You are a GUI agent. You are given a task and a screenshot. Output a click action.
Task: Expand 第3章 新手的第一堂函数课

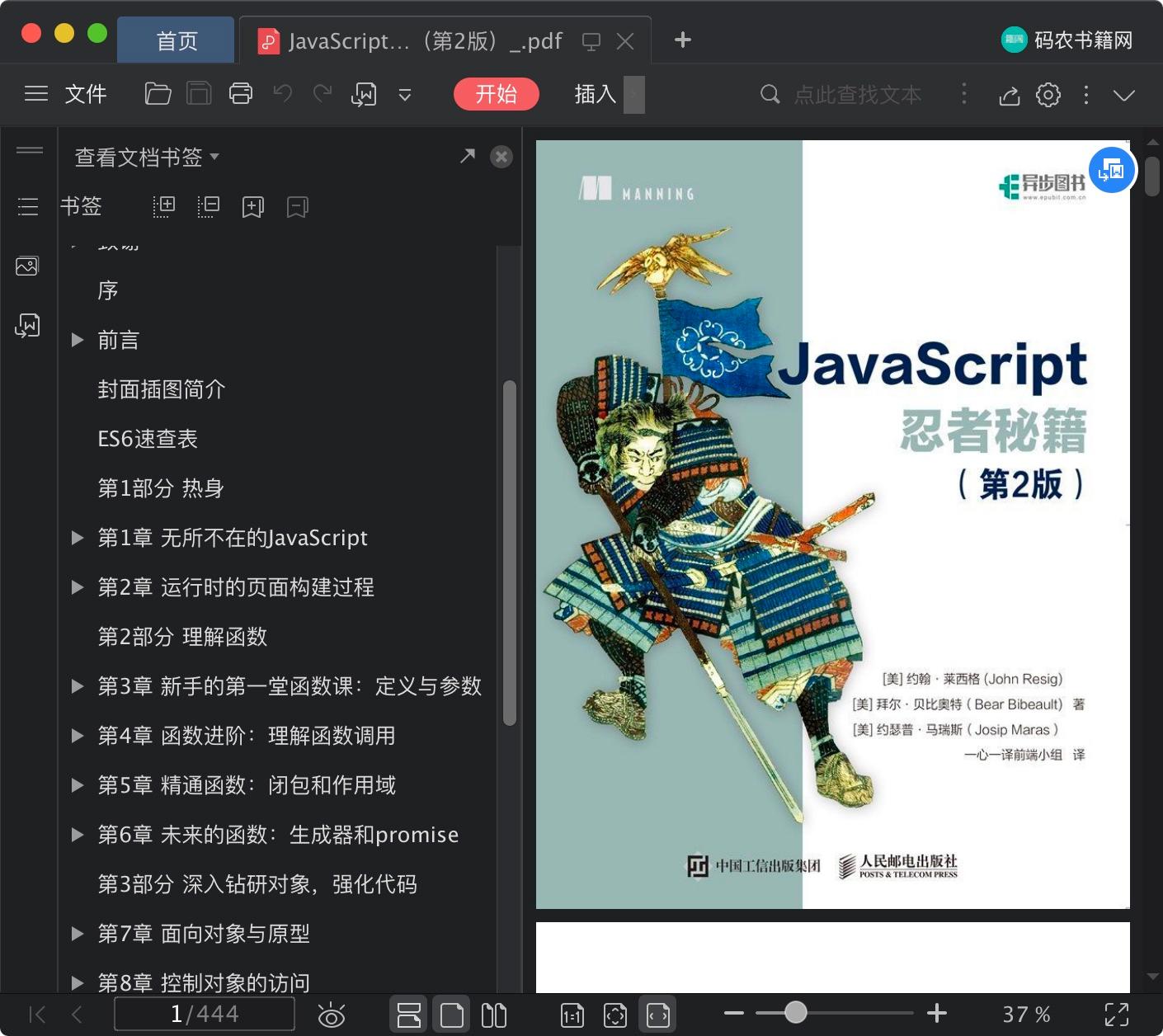78,686
